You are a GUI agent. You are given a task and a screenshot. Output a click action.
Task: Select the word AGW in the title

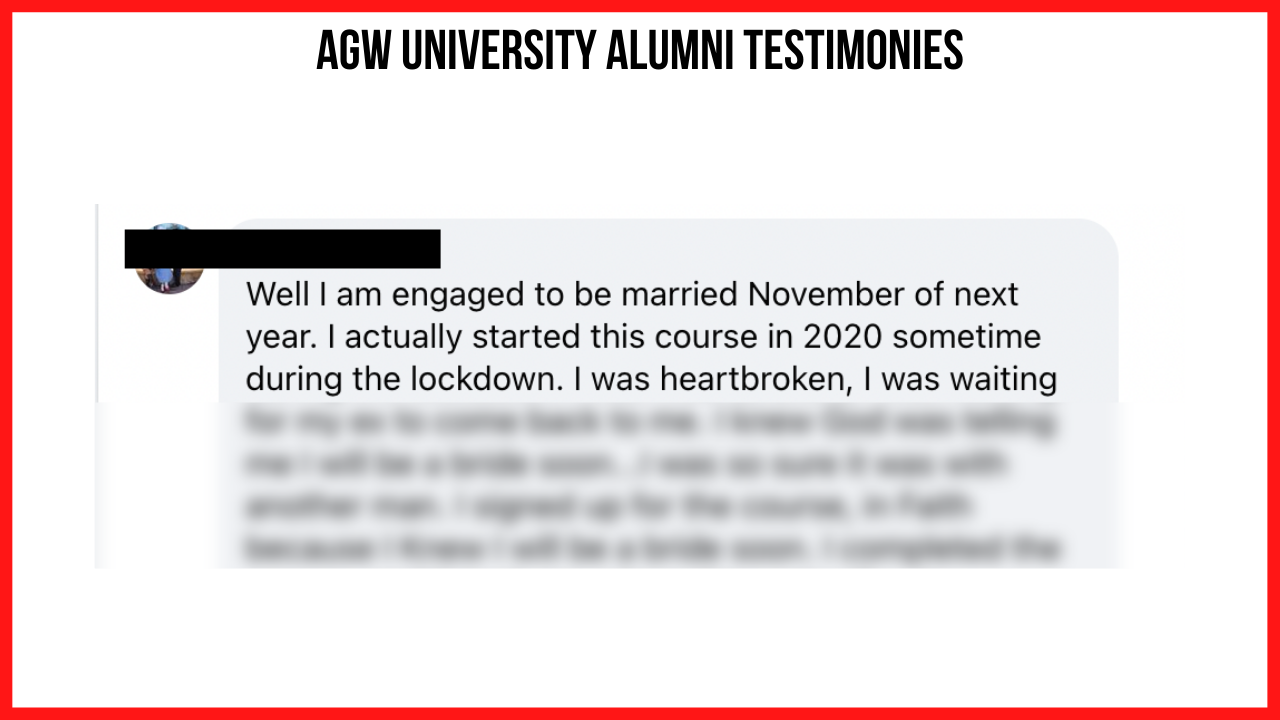(x=353, y=50)
